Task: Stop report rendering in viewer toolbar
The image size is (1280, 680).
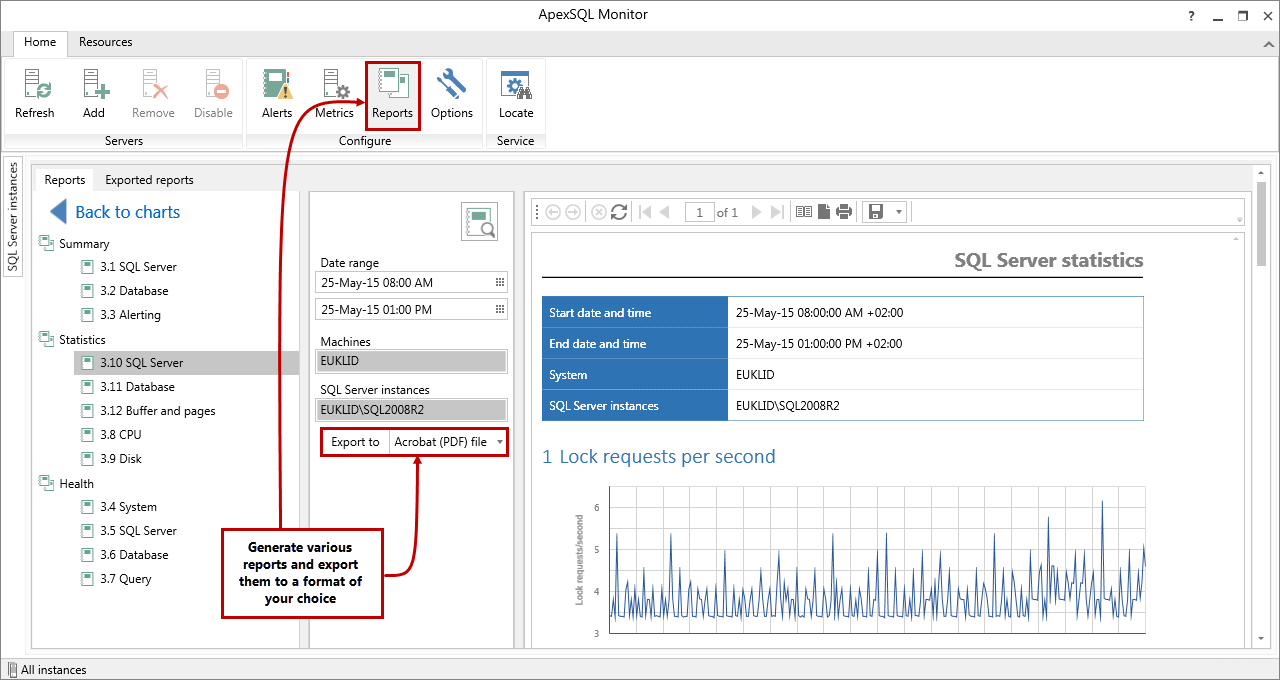Action: click(599, 212)
